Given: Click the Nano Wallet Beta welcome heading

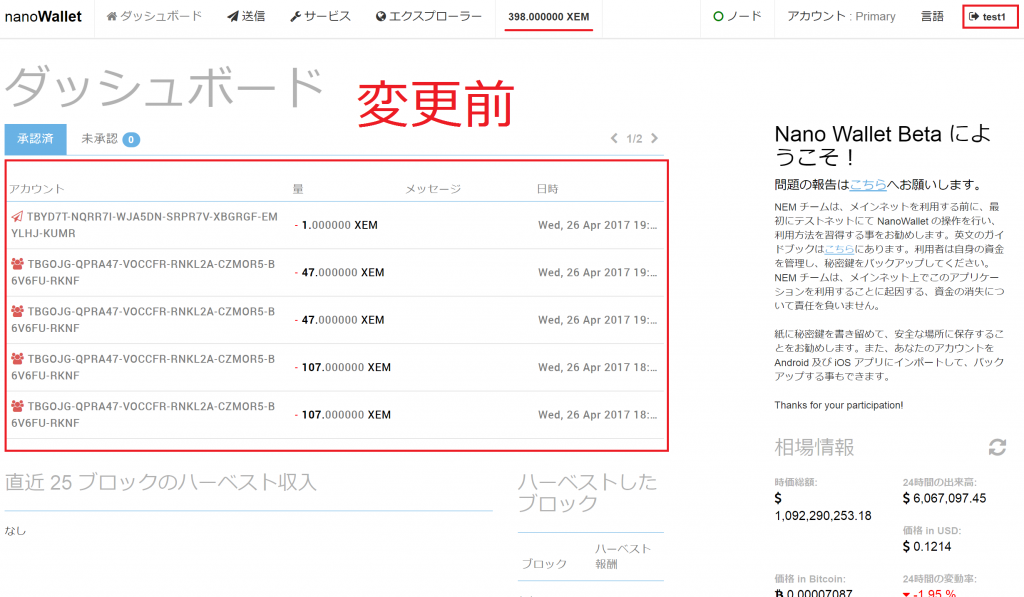Looking at the screenshot, I should [x=882, y=145].
